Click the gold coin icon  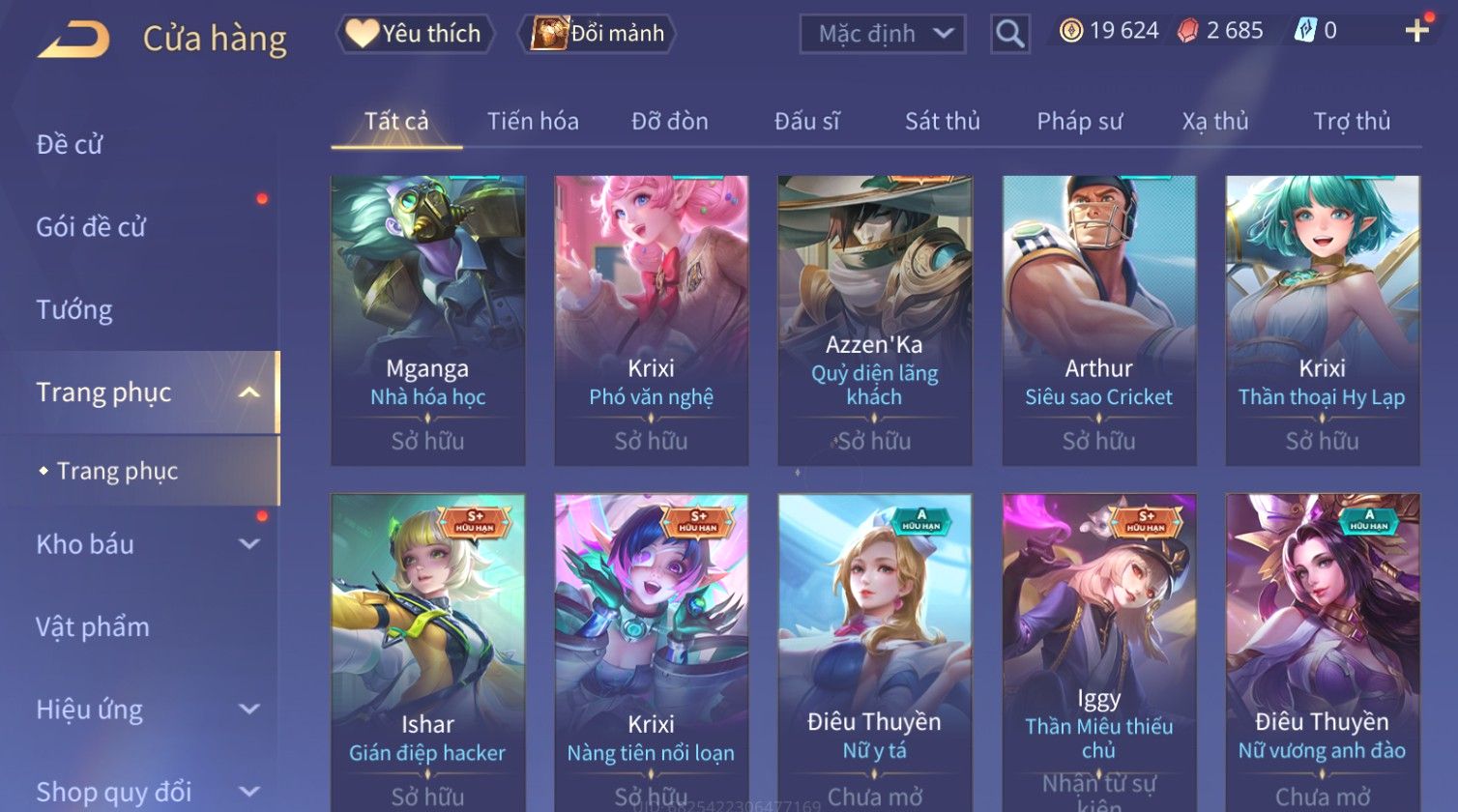pyautogui.click(x=1070, y=32)
